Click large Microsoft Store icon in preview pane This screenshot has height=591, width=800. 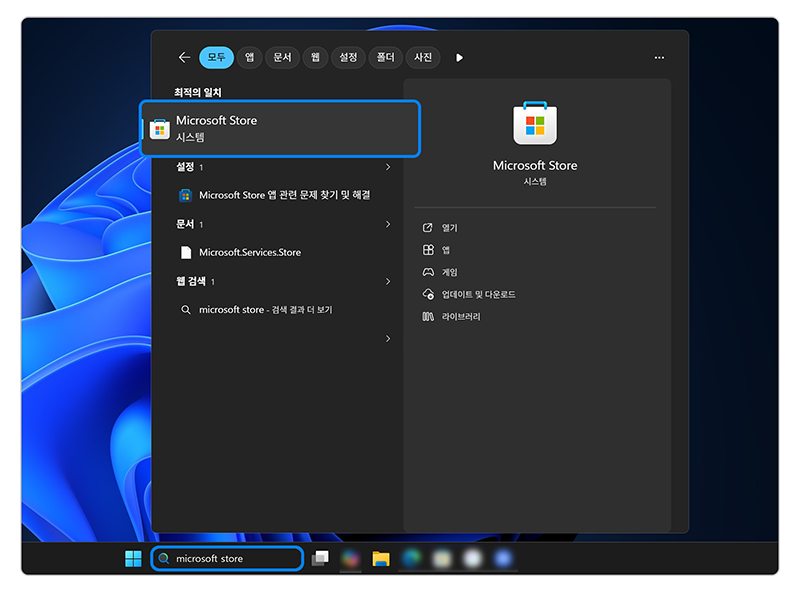click(535, 124)
